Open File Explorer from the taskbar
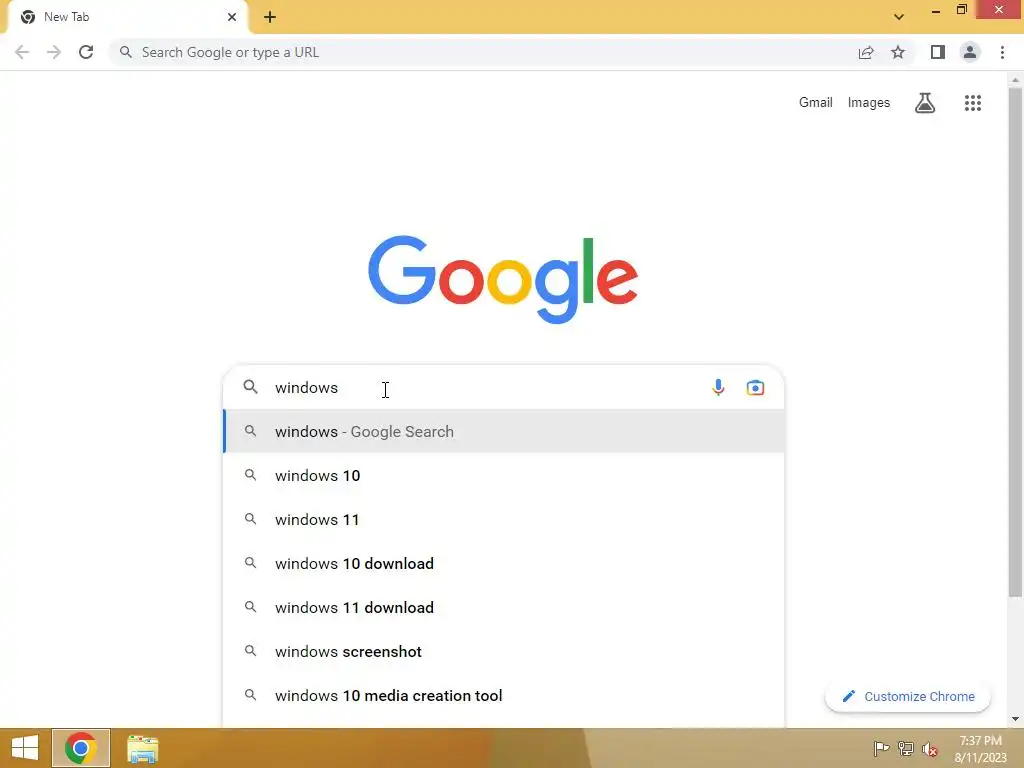Screen dimensions: 1024x768 tap(142, 748)
